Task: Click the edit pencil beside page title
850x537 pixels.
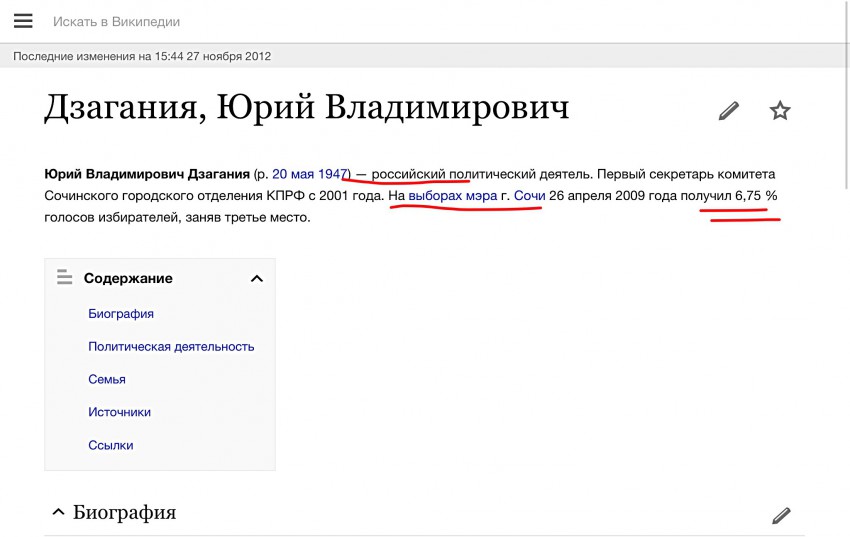Action: [729, 111]
